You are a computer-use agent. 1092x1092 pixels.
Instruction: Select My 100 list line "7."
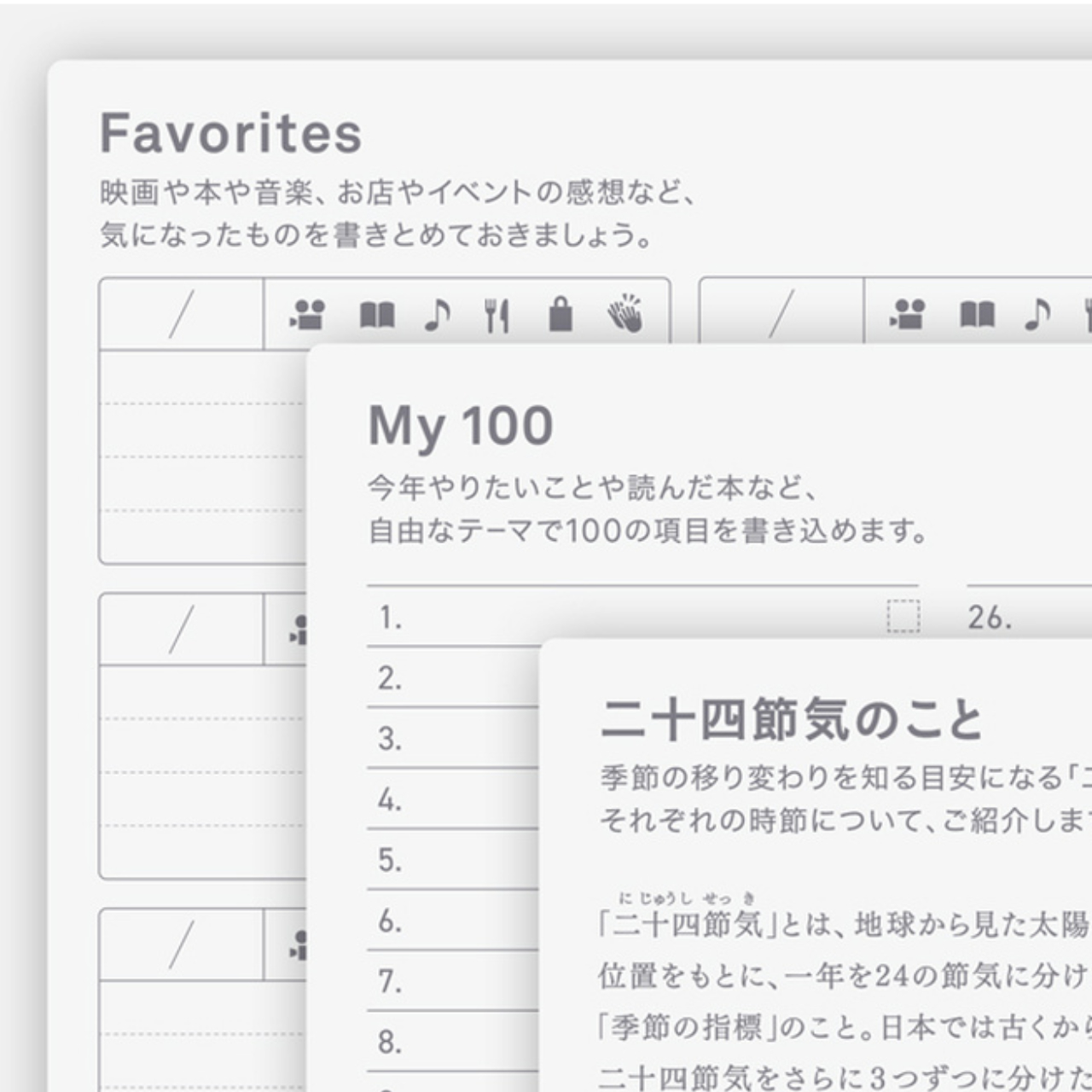pos(453,981)
